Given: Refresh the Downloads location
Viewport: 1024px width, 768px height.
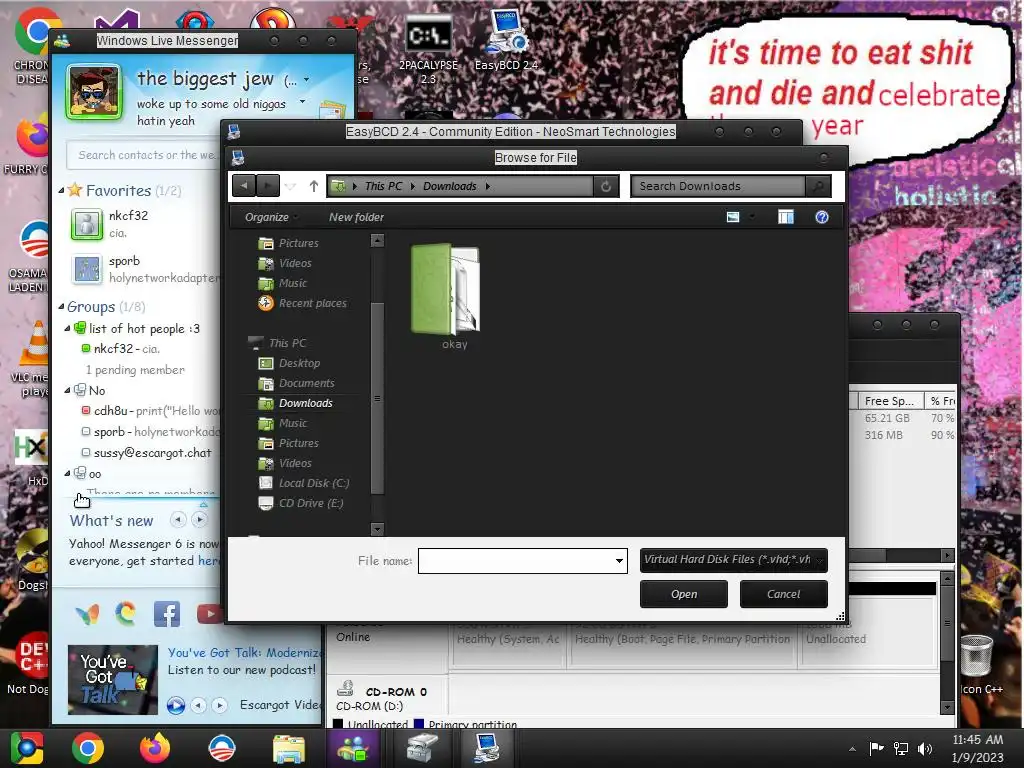Looking at the screenshot, I should coord(605,186).
